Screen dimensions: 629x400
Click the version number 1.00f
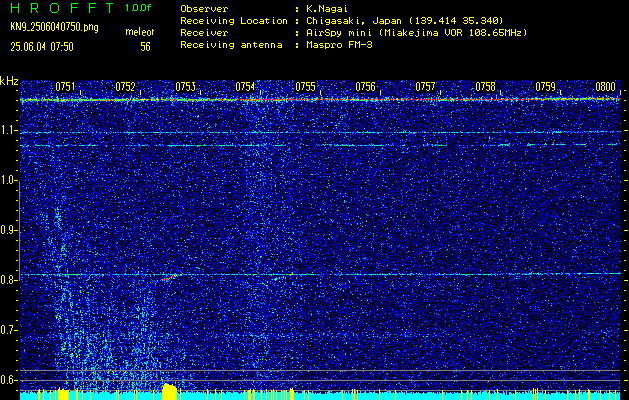coord(138,8)
